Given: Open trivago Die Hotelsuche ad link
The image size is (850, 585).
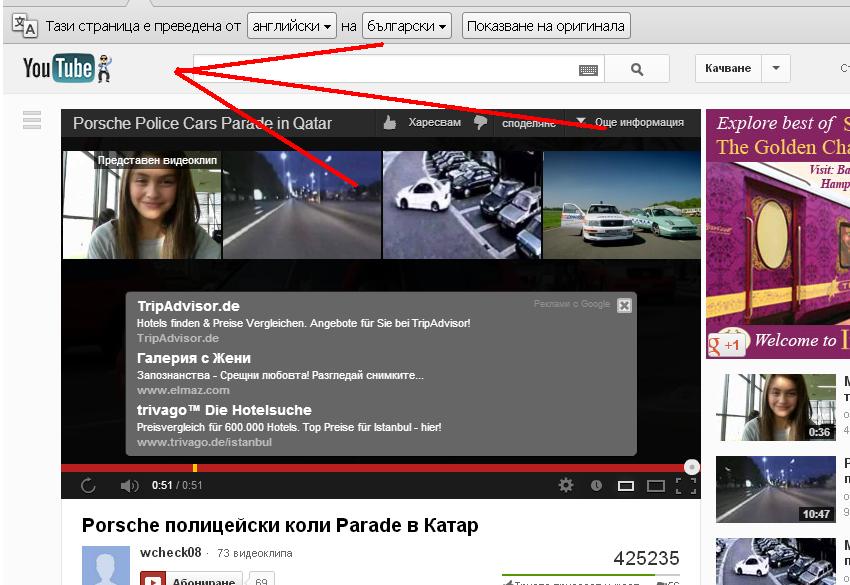Looking at the screenshot, I should coord(224,410).
